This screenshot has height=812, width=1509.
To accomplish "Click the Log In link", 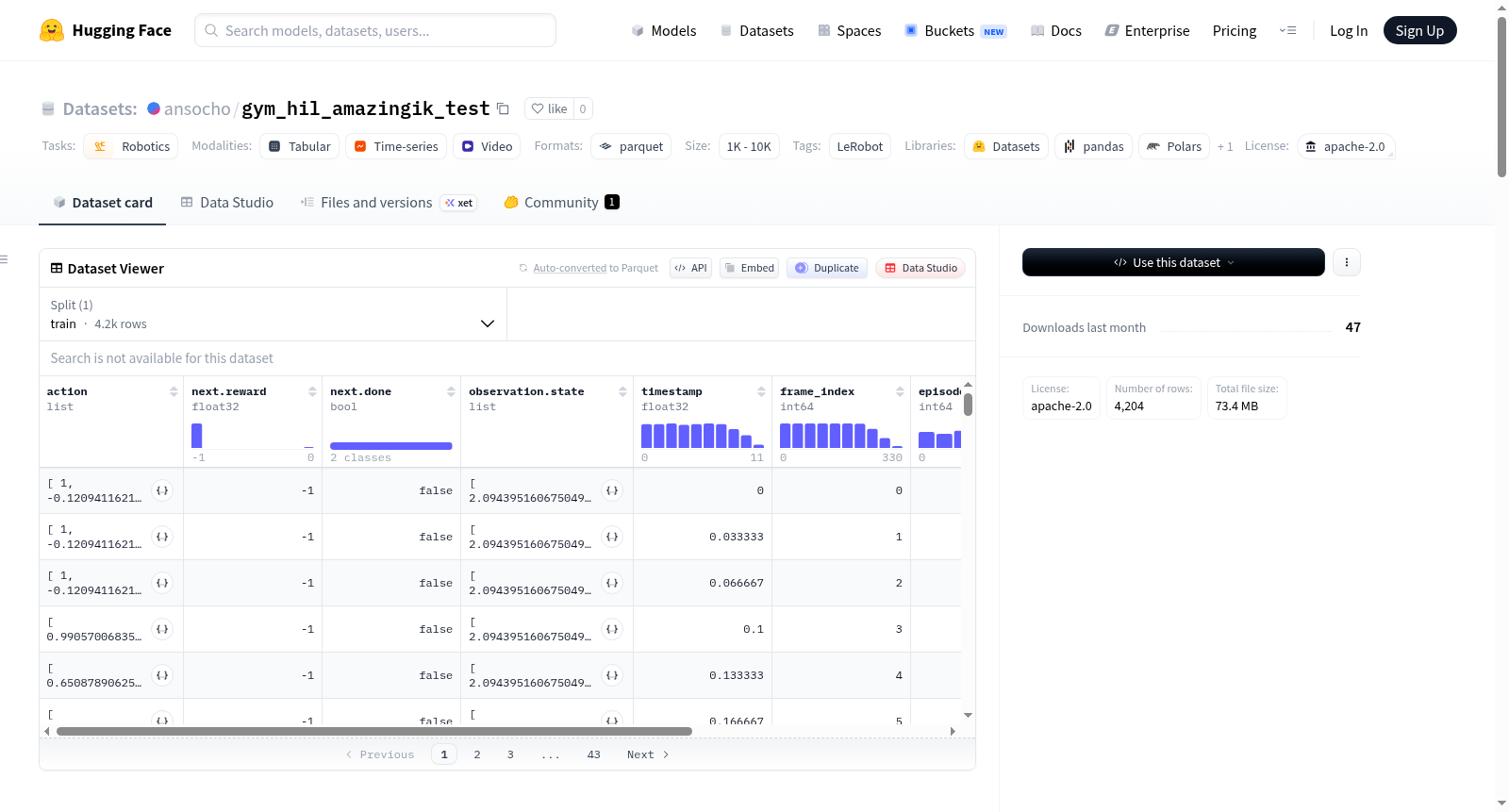I will click(x=1349, y=31).
